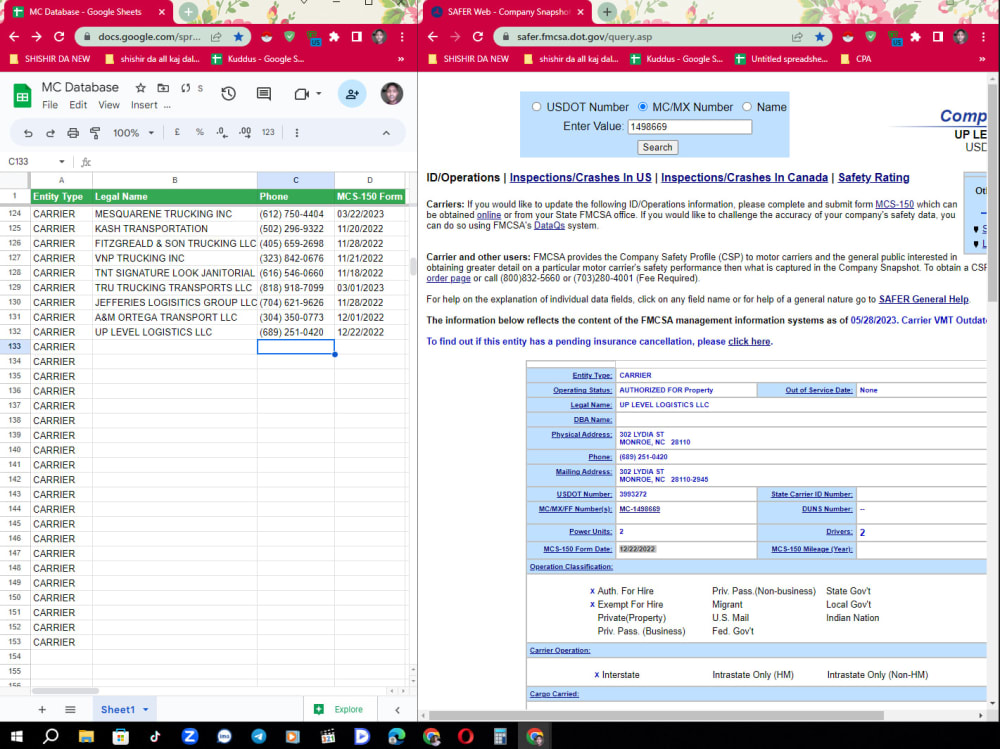Click the insurance cancellation click here link

(749, 341)
